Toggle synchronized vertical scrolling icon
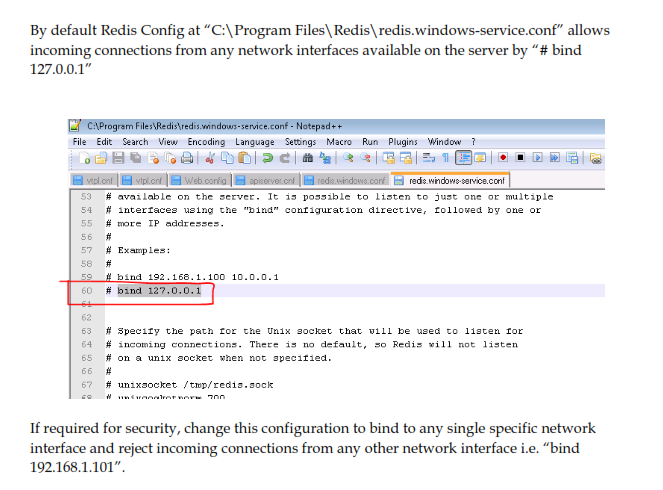 point(388,158)
